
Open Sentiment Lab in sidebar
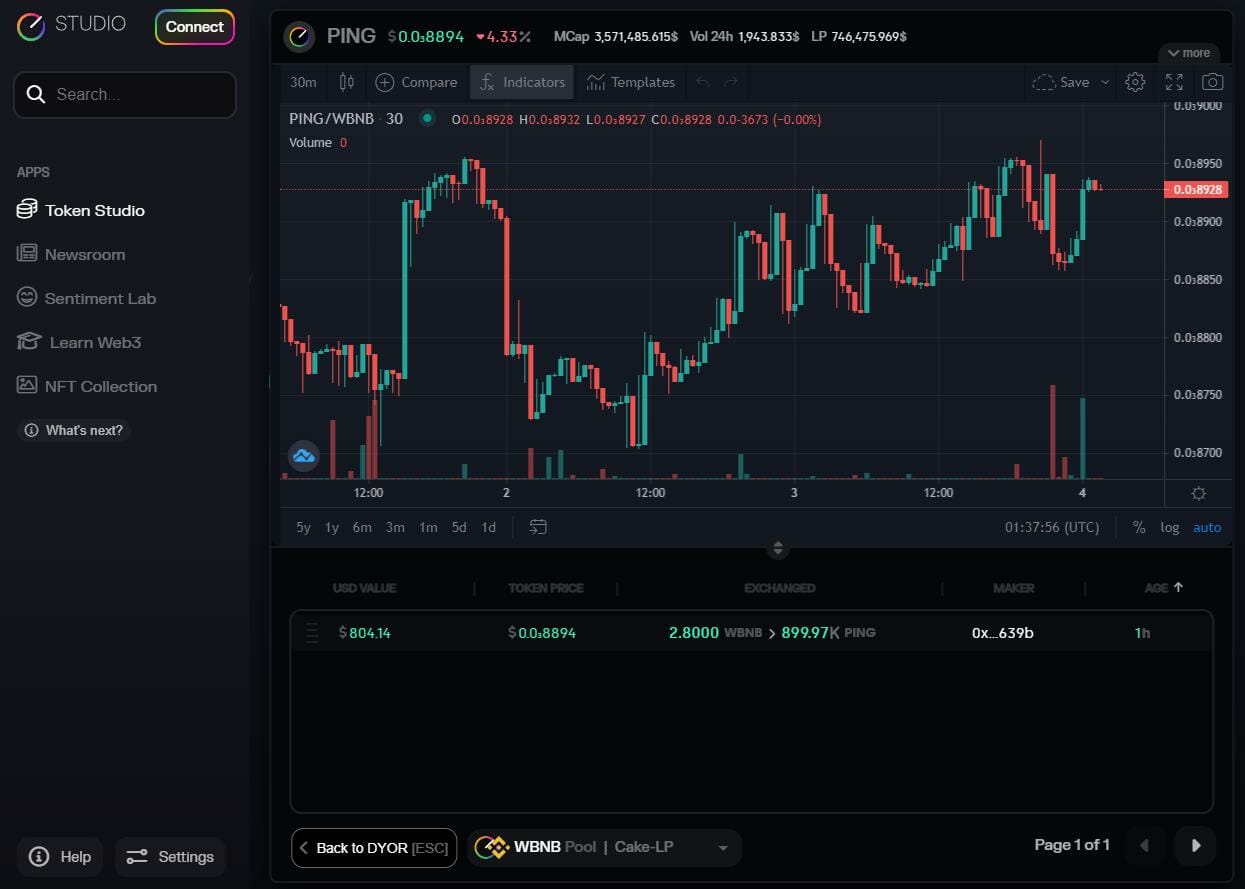[x=99, y=298]
